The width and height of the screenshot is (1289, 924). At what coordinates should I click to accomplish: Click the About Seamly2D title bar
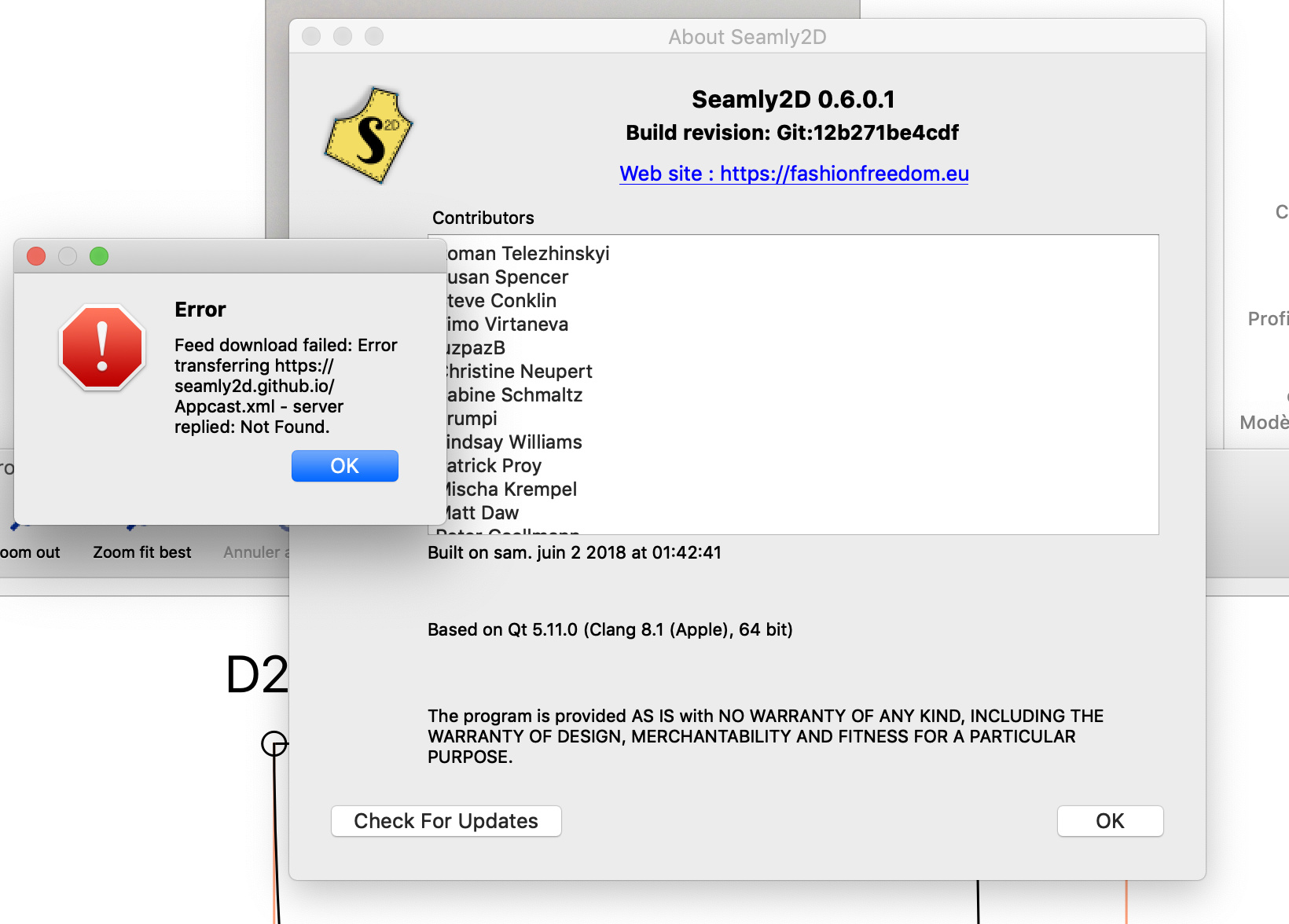747,37
